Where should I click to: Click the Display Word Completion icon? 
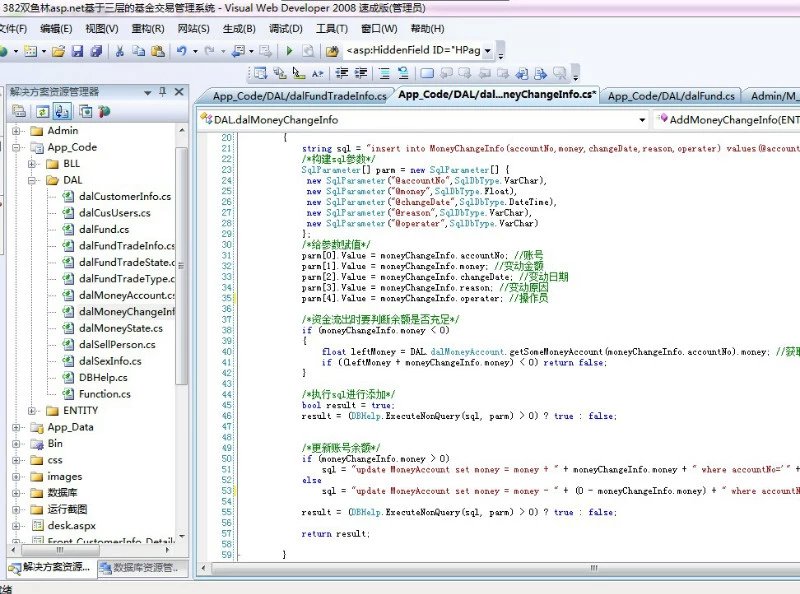tap(317, 73)
